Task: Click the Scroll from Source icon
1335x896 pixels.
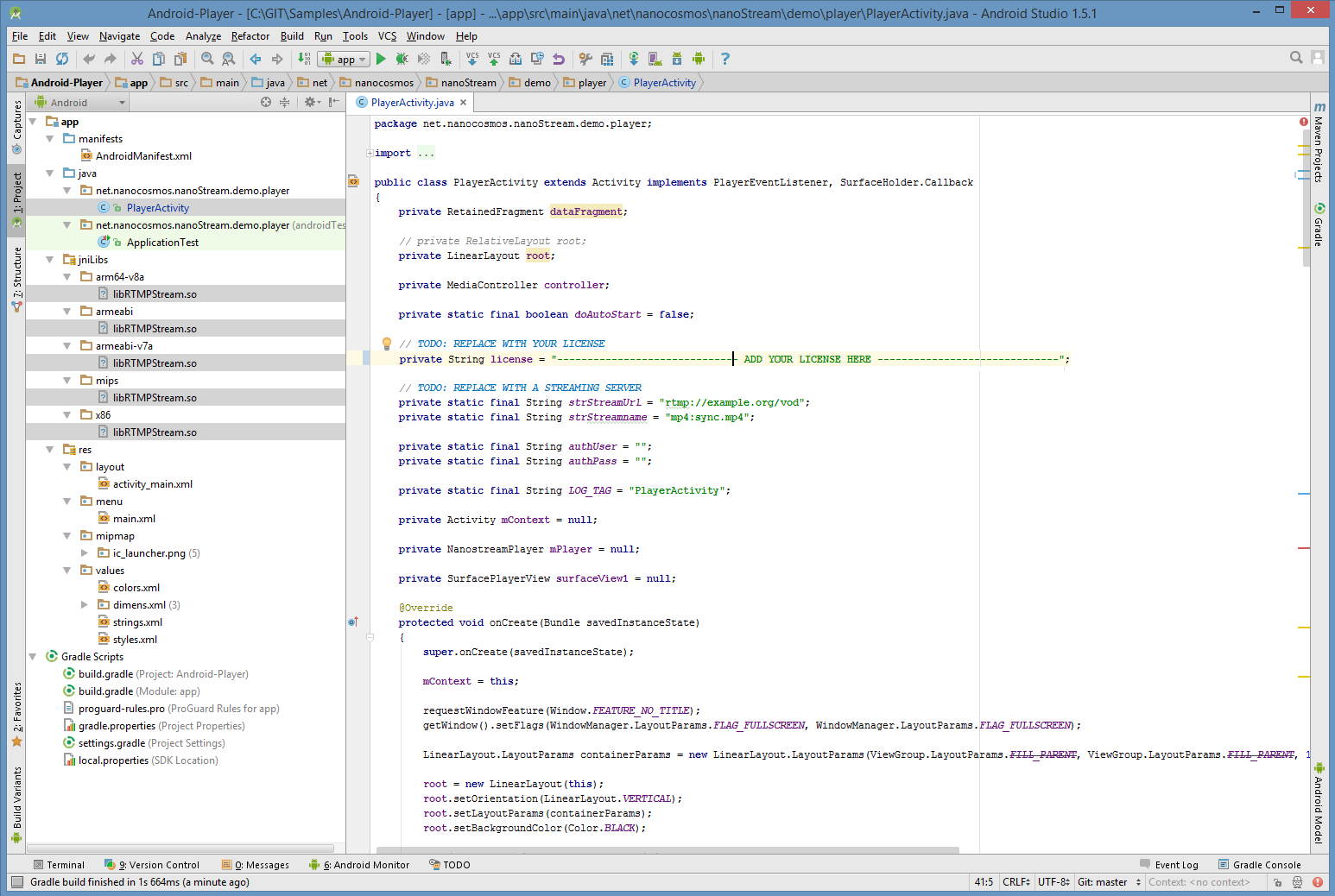Action: (x=266, y=102)
